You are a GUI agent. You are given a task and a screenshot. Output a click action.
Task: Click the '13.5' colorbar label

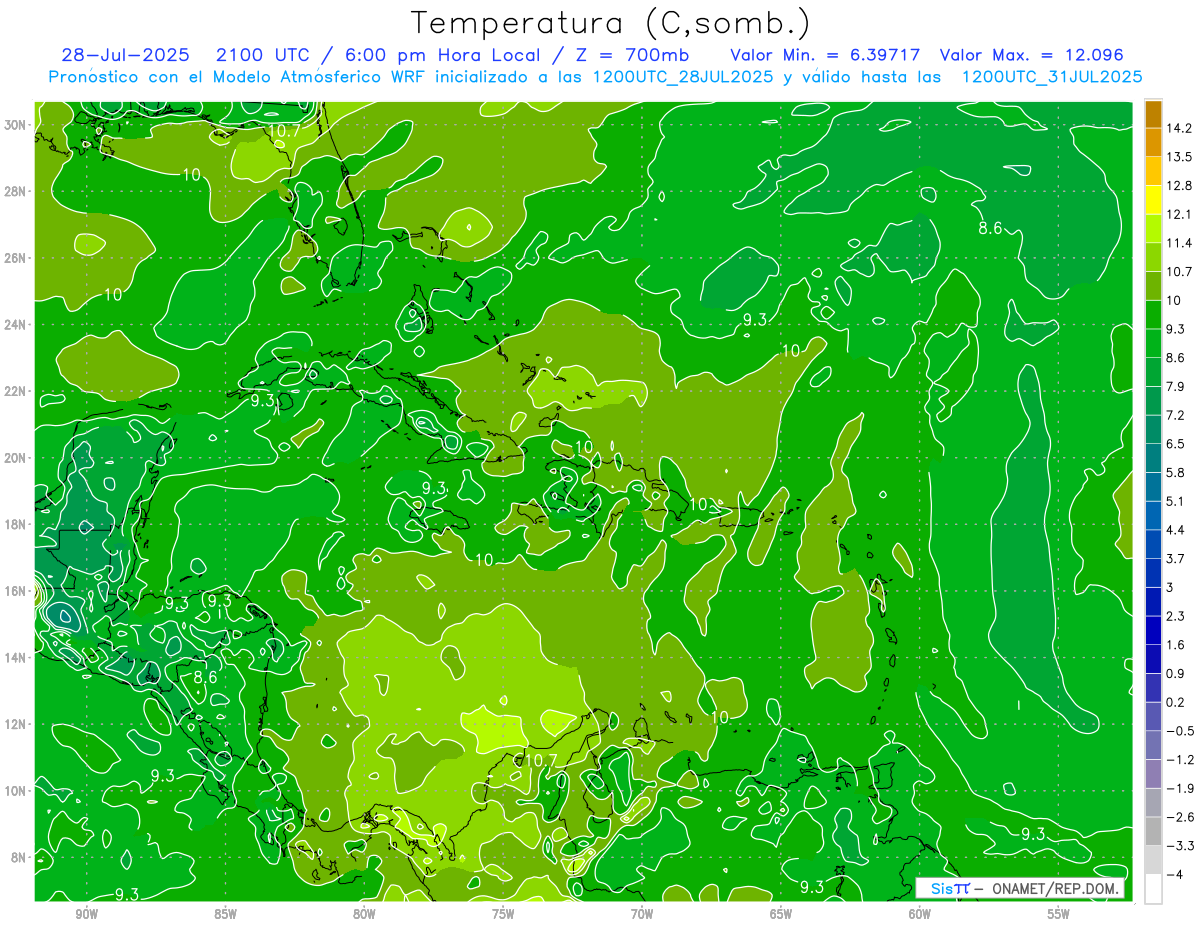1180,157
